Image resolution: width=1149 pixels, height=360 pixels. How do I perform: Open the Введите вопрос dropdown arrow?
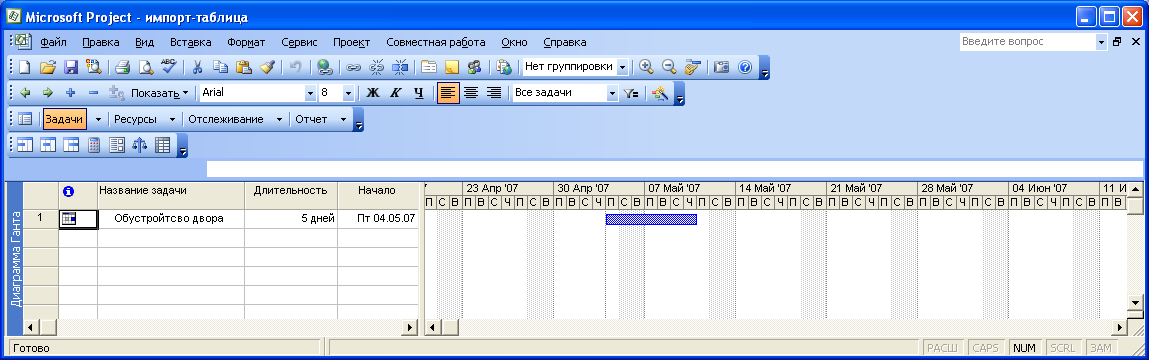click(1101, 42)
